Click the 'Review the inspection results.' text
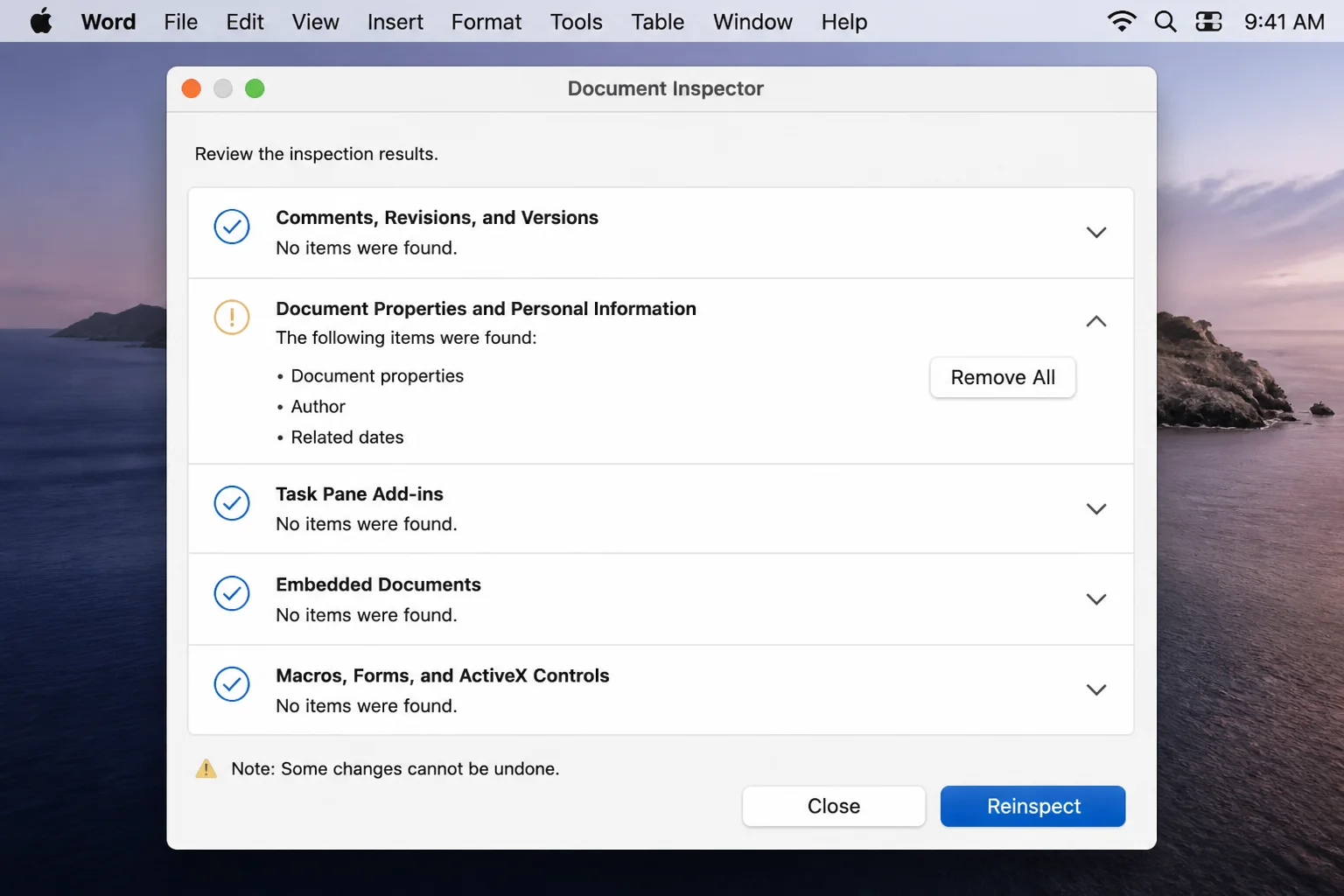This screenshot has width=1344, height=896. 317,154
